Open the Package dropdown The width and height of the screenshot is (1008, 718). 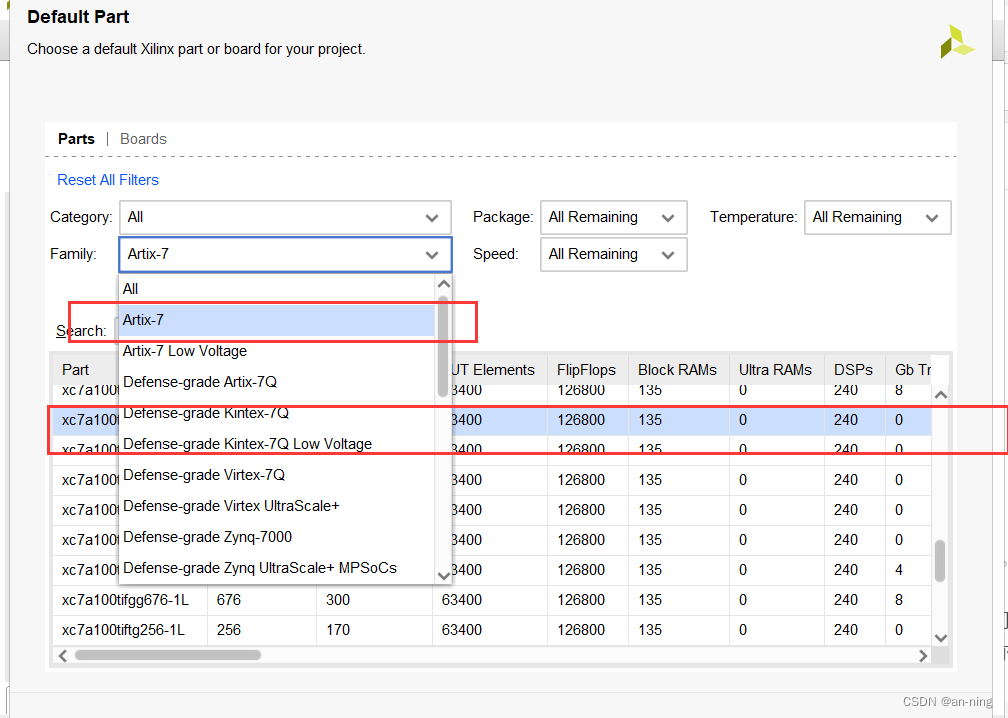(x=613, y=217)
